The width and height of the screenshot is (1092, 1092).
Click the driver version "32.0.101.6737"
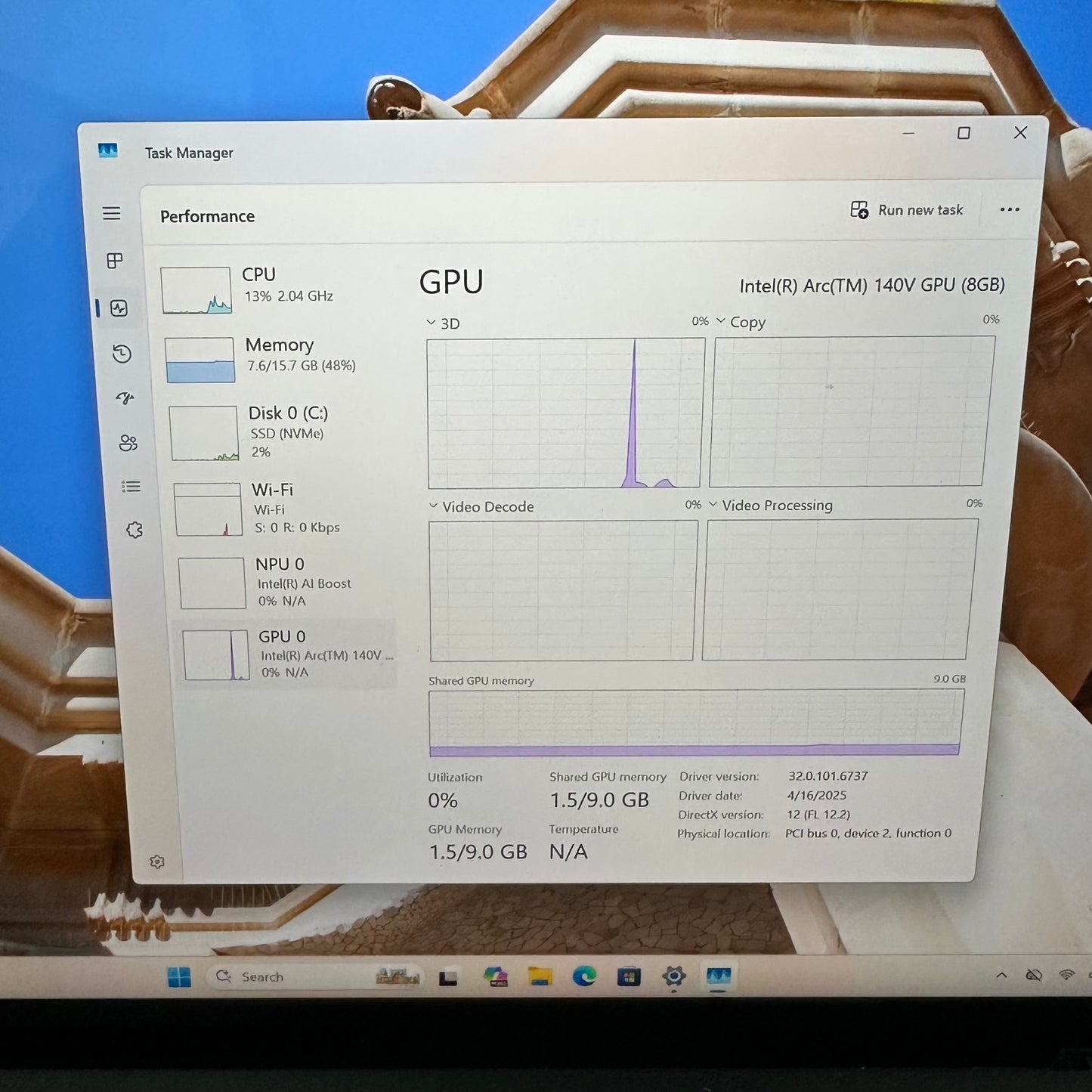point(828,776)
